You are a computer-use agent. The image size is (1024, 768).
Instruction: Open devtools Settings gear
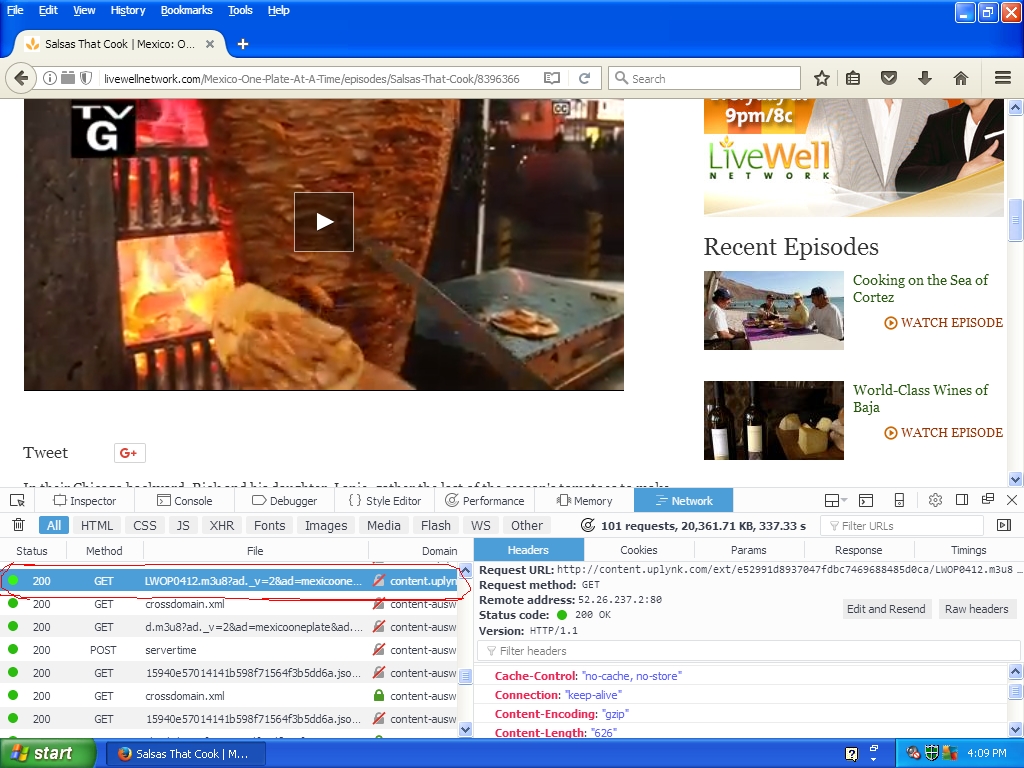pos(935,501)
